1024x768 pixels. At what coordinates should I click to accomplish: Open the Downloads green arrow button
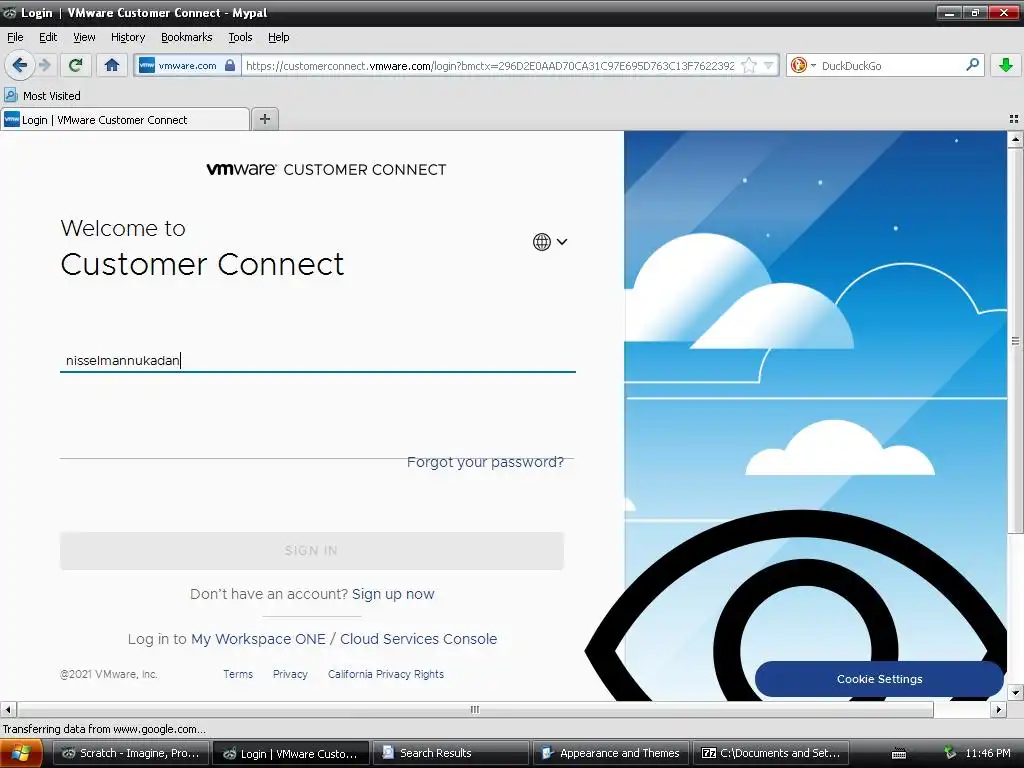click(x=1006, y=65)
